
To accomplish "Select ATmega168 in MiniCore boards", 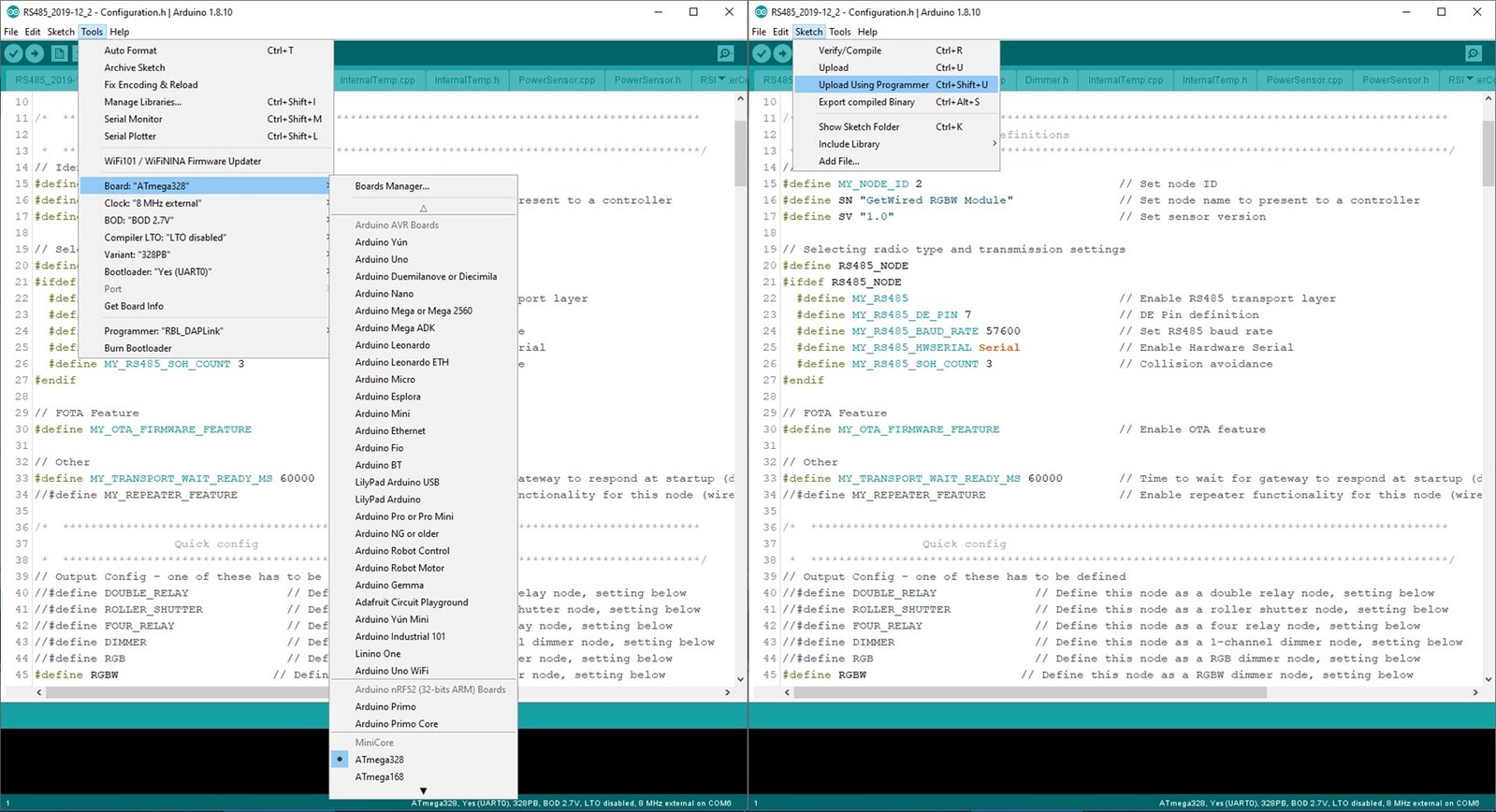I will pos(424,777).
